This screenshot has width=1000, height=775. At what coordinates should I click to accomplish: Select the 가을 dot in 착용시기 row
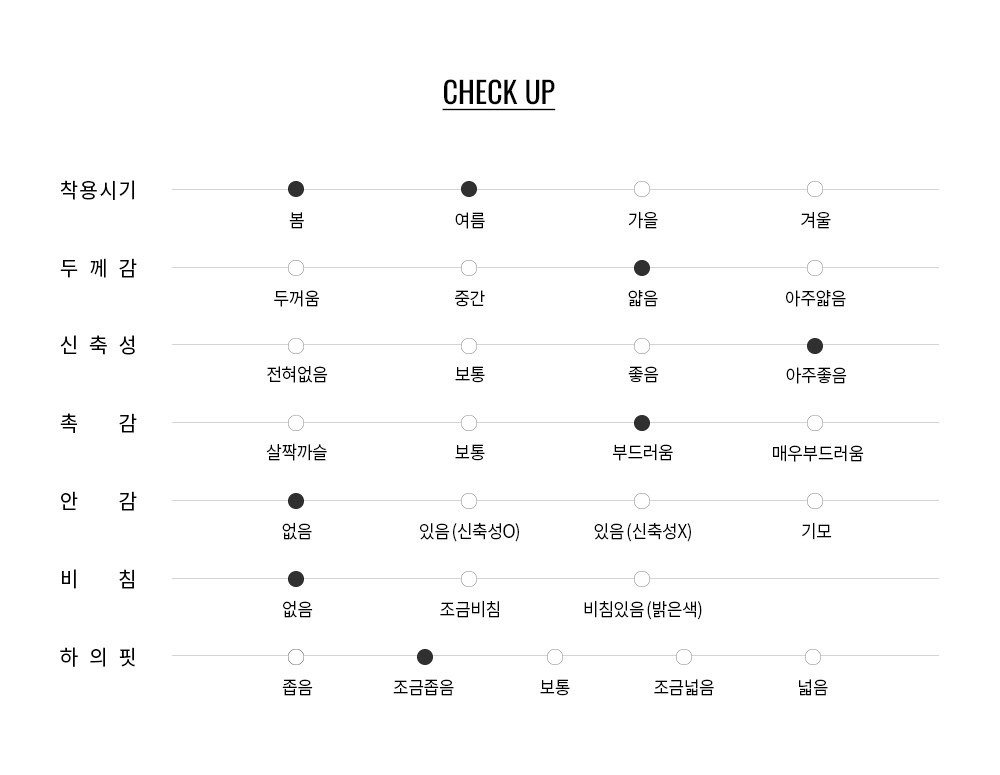[642, 189]
